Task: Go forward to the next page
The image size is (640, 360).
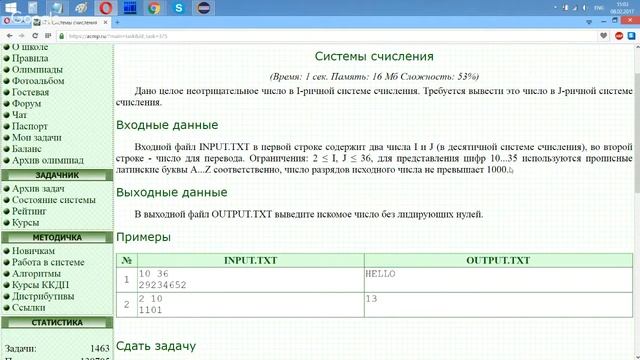Action: 22,36
